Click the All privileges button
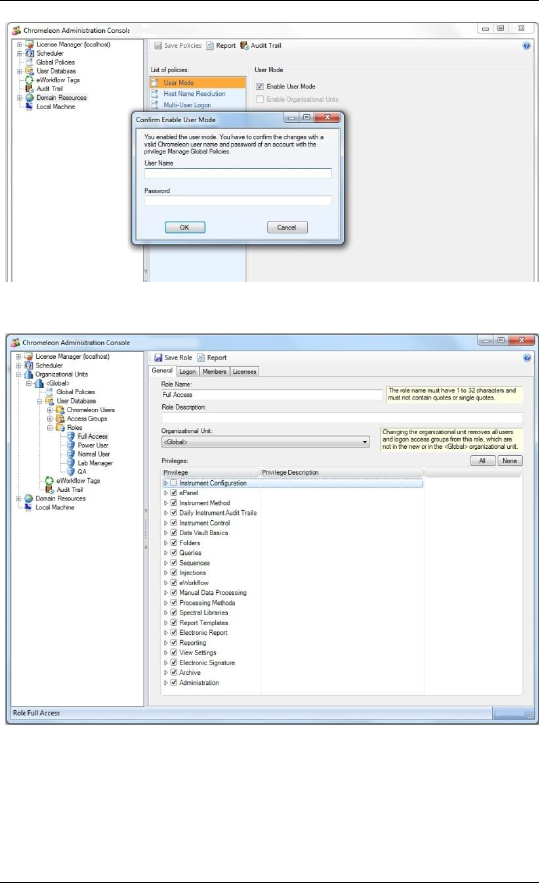Image resolution: width=539 pixels, height=883 pixels. coord(482,461)
